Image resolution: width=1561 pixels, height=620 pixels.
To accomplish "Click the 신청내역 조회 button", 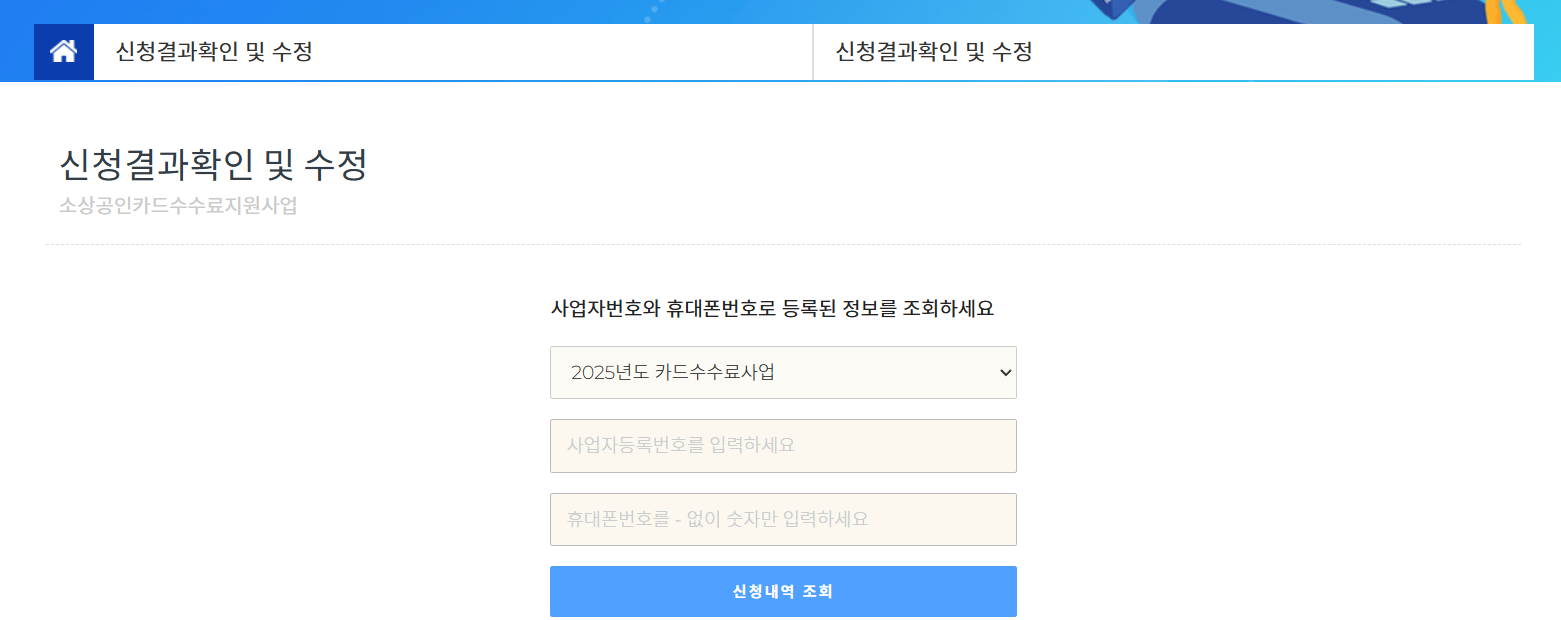I will click(783, 592).
